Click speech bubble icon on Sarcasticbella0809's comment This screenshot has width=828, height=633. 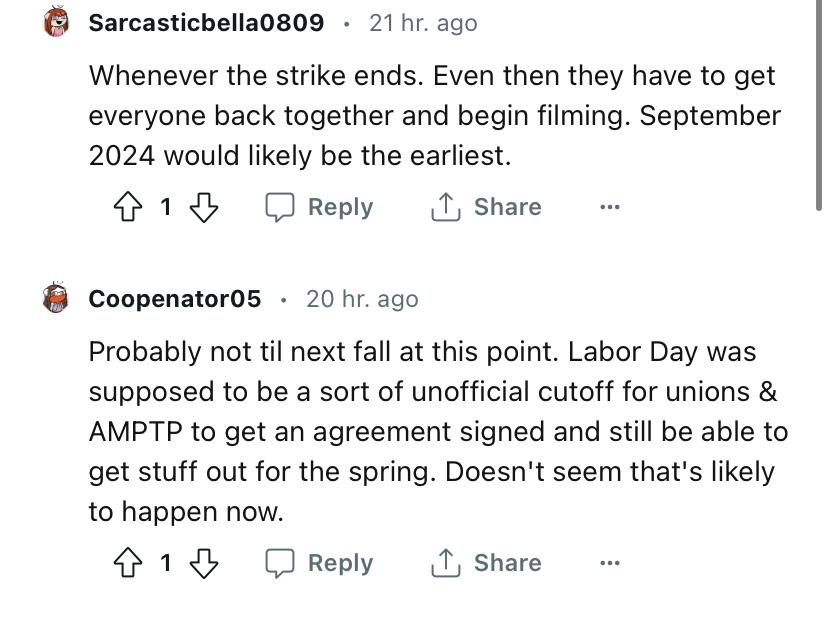[x=279, y=207]
